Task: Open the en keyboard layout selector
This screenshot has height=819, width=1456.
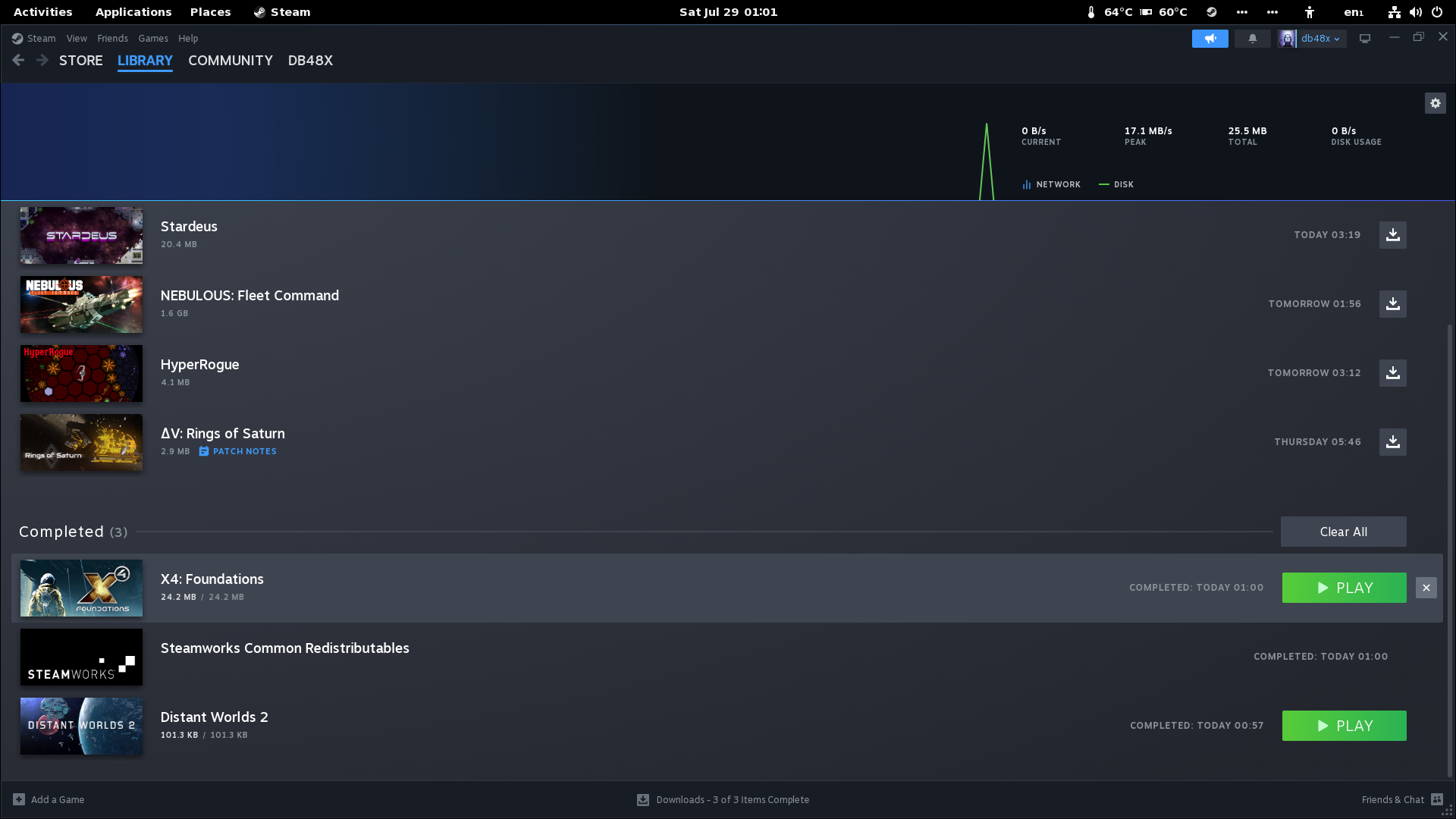Action: (x=1354, y=12)
